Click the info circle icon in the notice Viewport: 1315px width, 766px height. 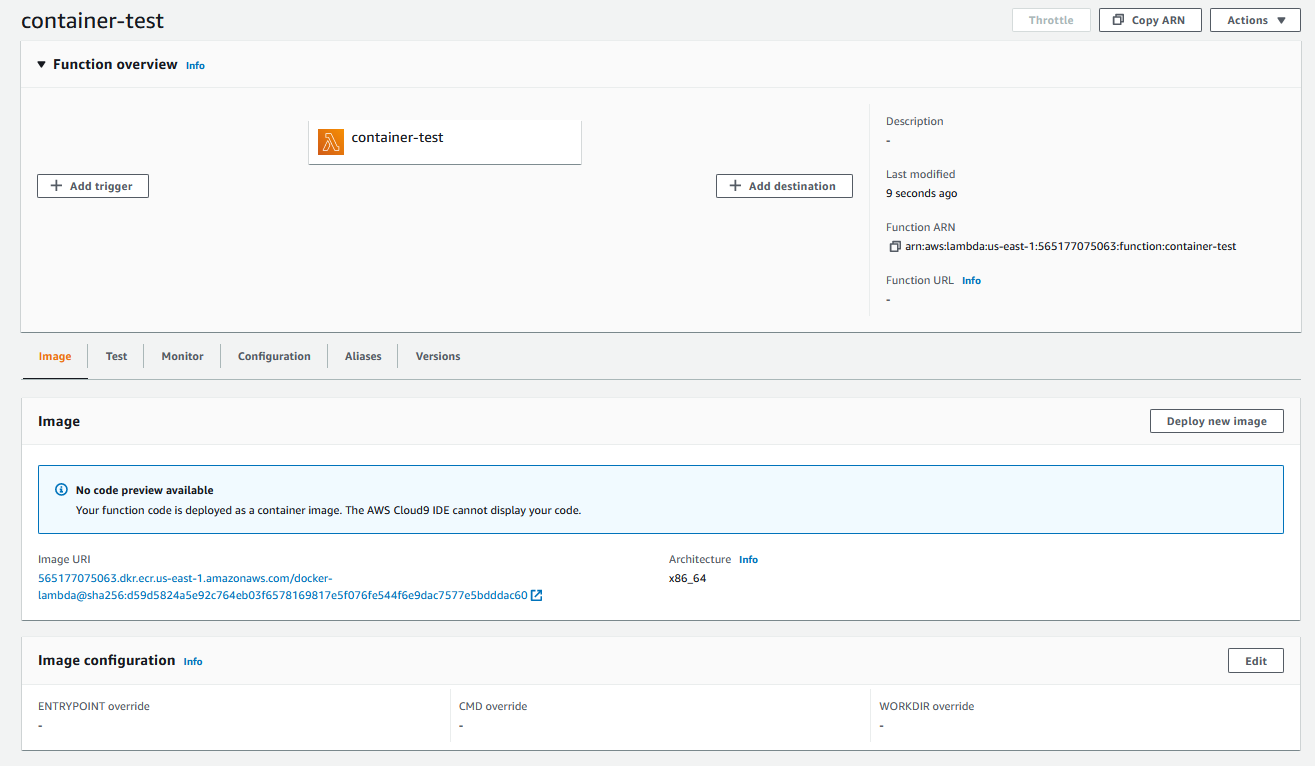point(62,490)
